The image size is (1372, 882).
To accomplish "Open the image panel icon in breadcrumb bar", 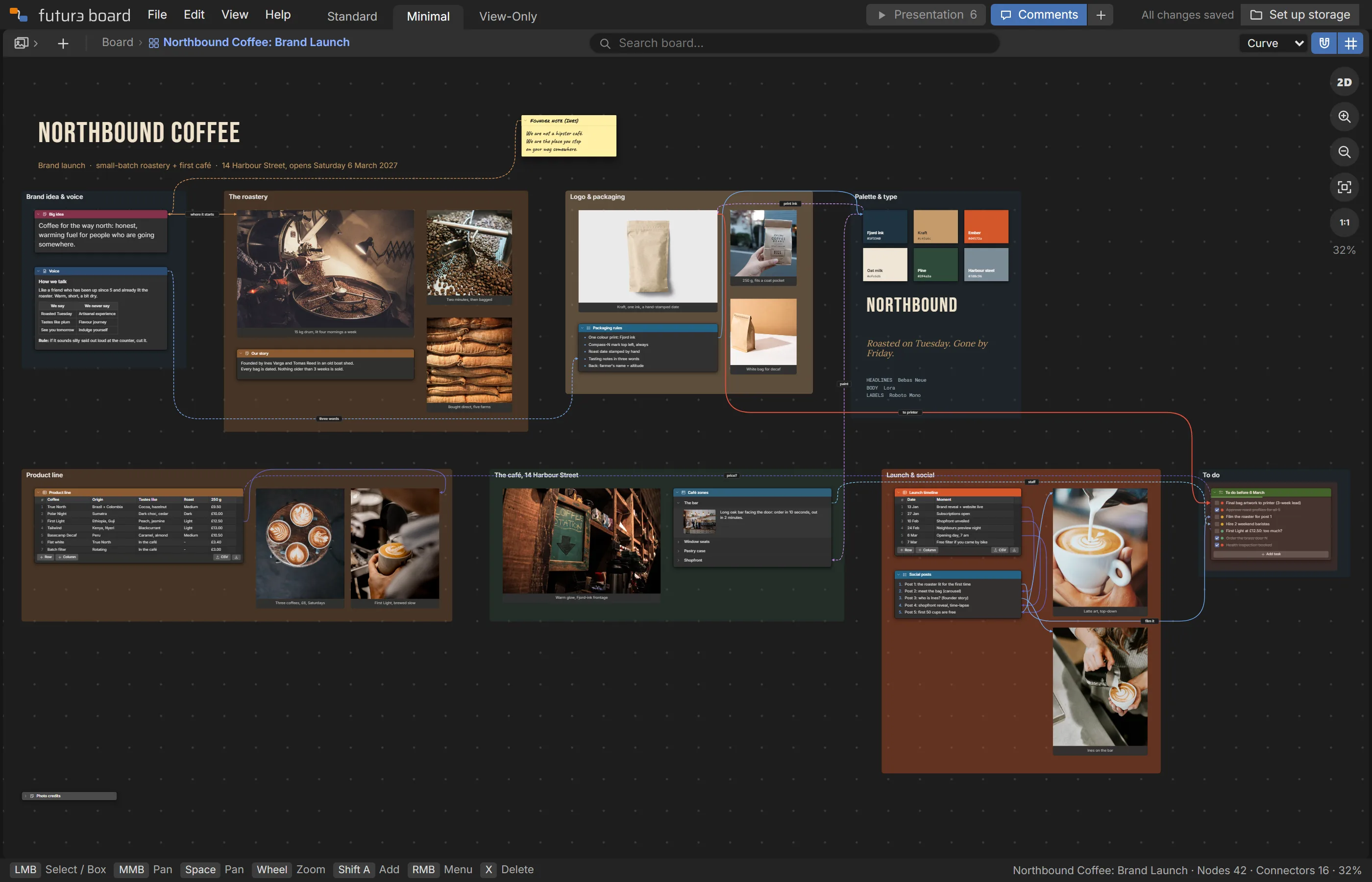I will point(21,43).
